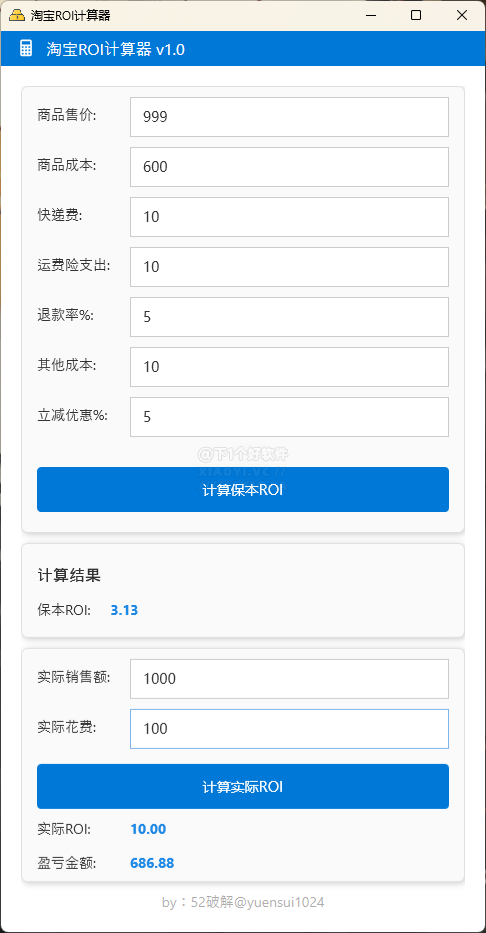Screen dimensions: 486x933
Task: Select the 快递费 input box
Action: (289, 217)
